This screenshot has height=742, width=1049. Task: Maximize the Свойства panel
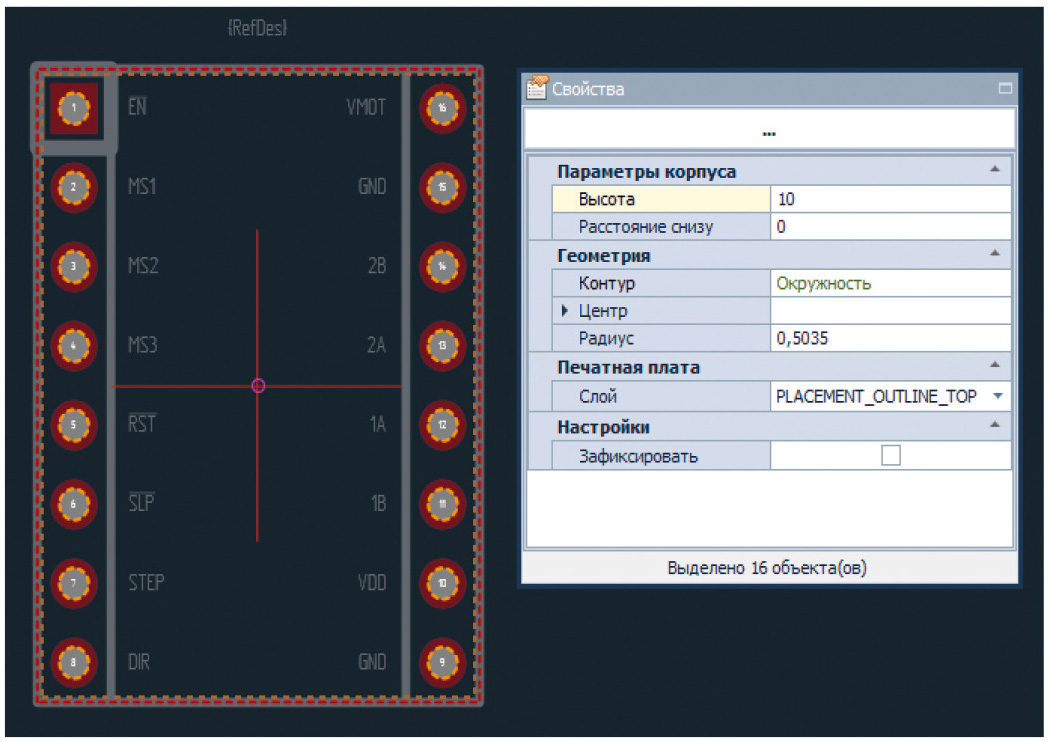coord(1004,88)
